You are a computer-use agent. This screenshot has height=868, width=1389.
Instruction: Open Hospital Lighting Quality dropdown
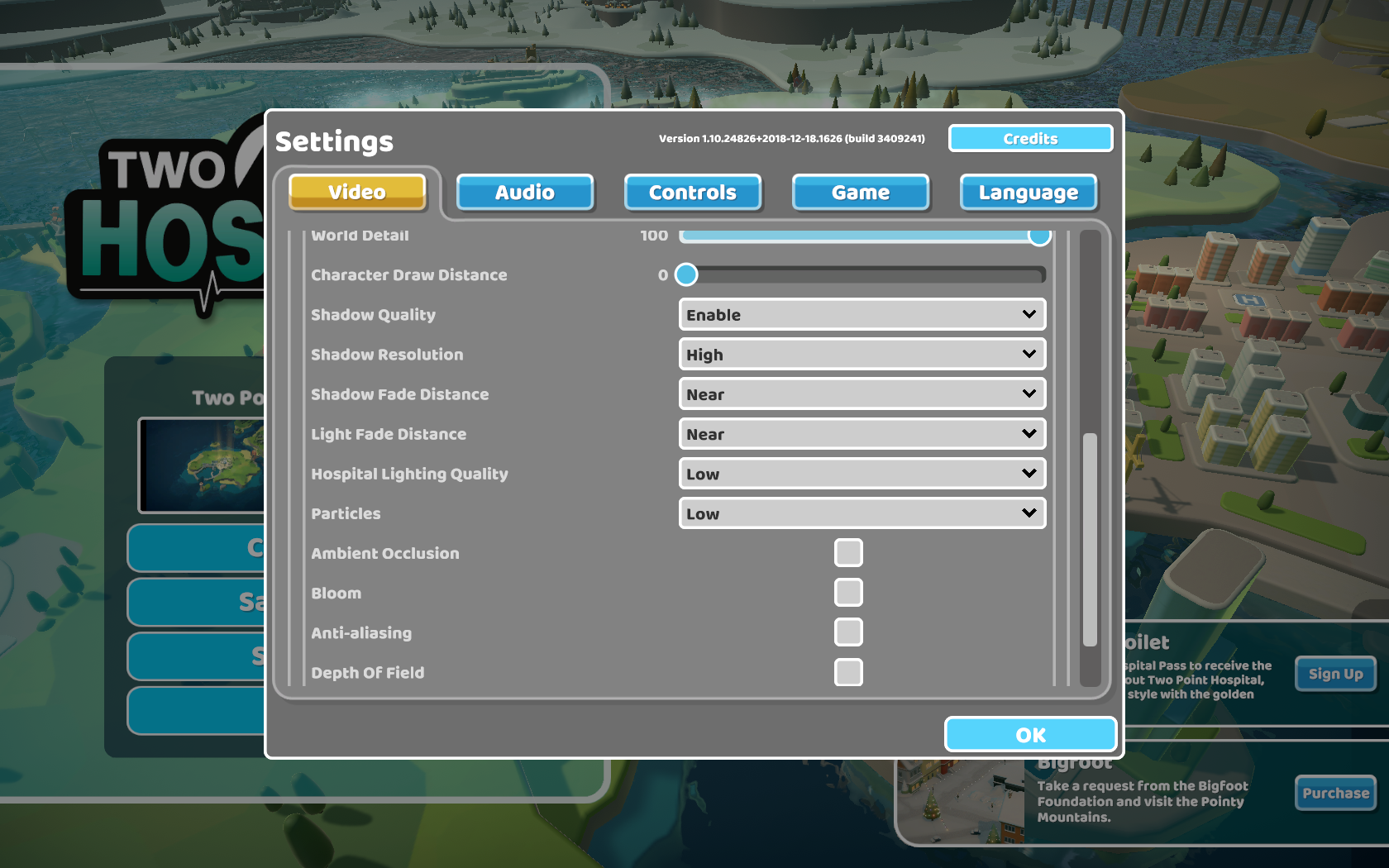point(862,474)
